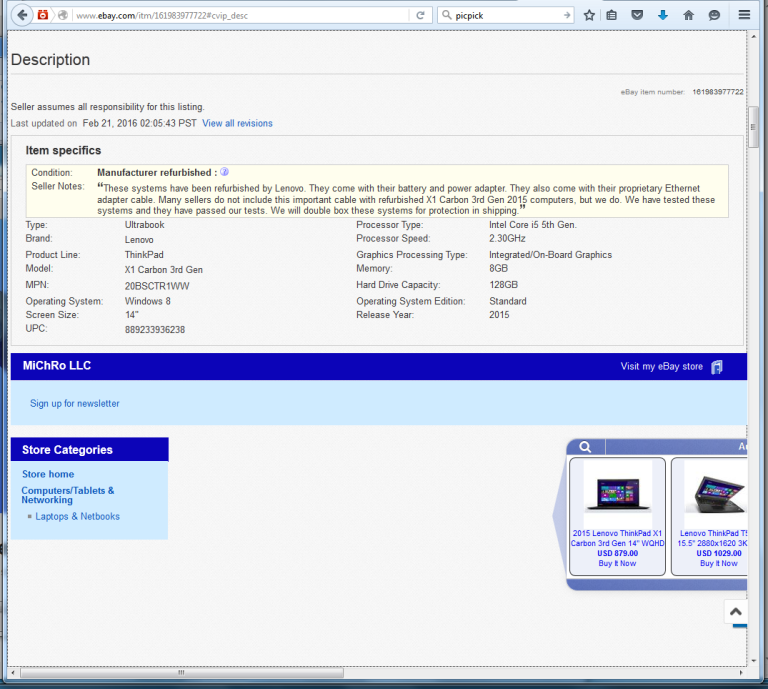
Task: Show bookmarks list icon
Action: click(611, 15)
